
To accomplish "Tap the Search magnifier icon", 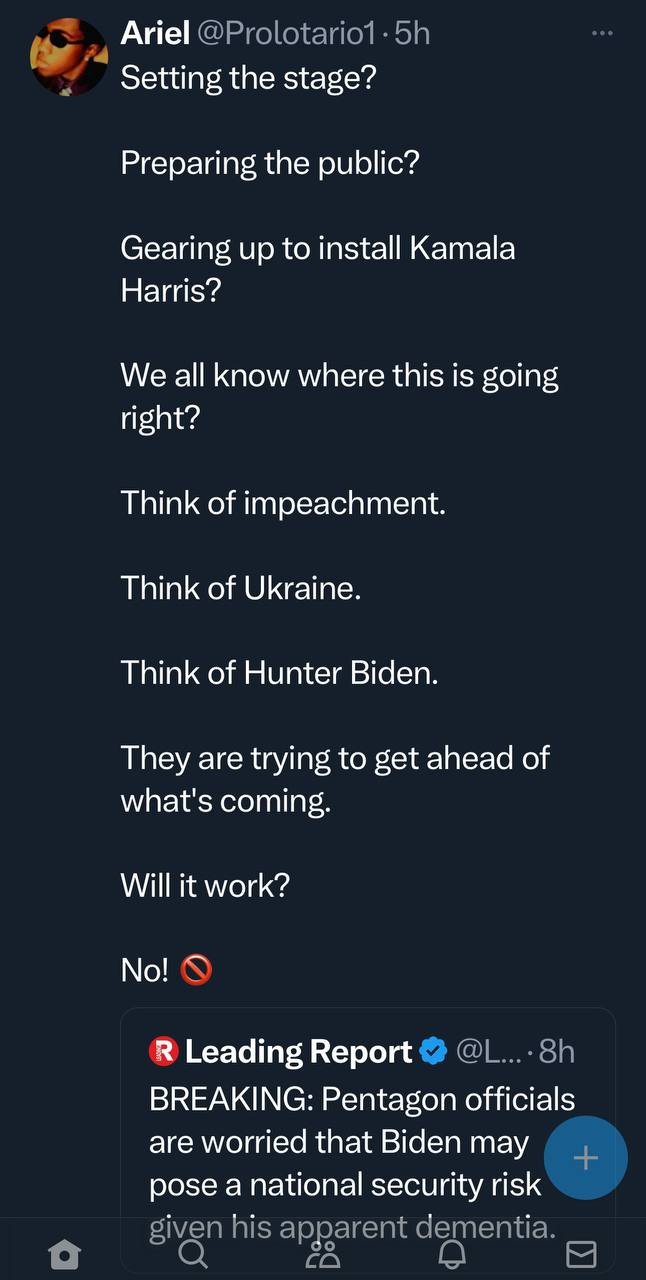I will coord(194,1253).
